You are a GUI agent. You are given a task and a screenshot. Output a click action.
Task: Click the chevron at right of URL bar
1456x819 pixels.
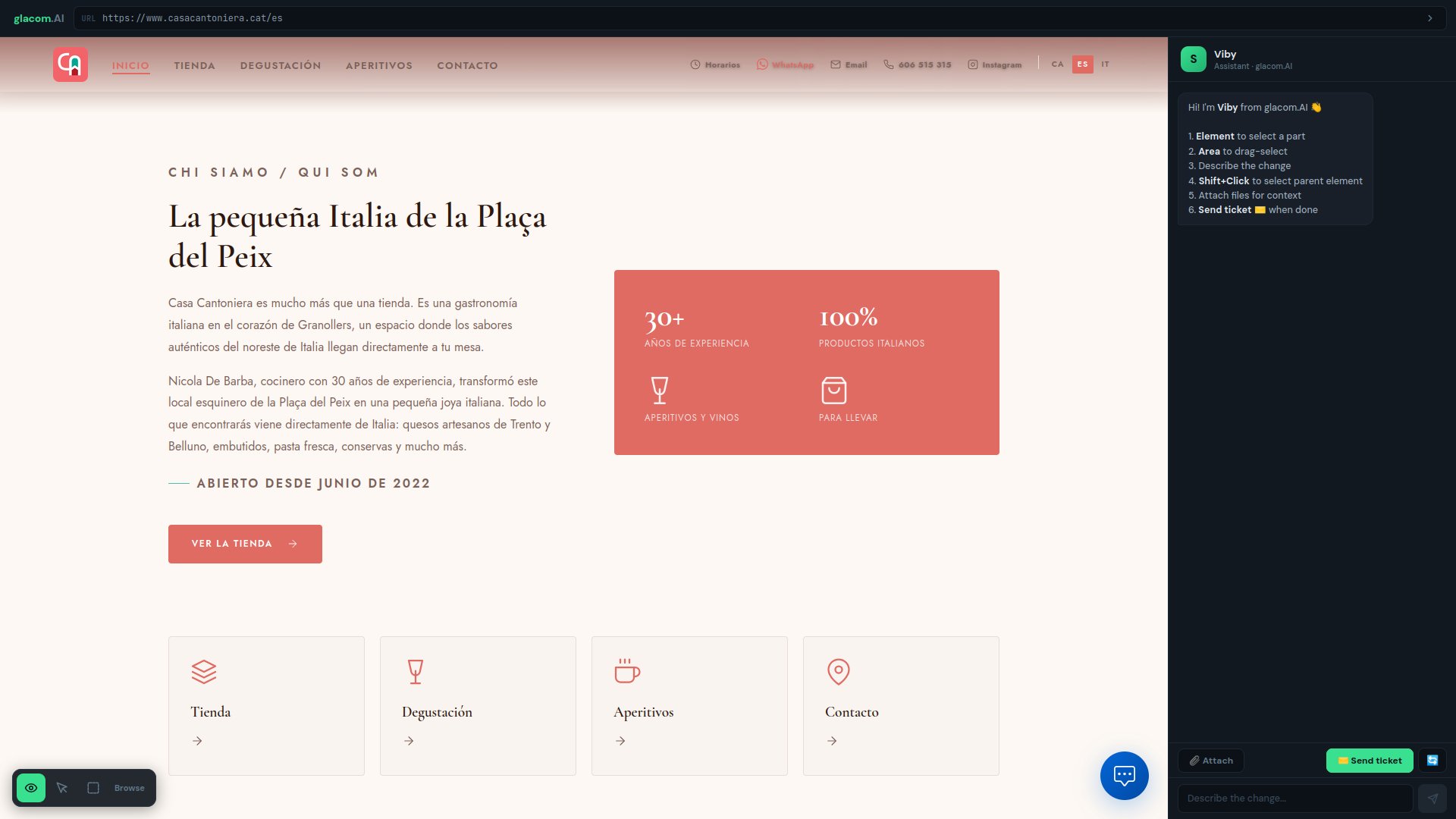(x=1430, y=18)
